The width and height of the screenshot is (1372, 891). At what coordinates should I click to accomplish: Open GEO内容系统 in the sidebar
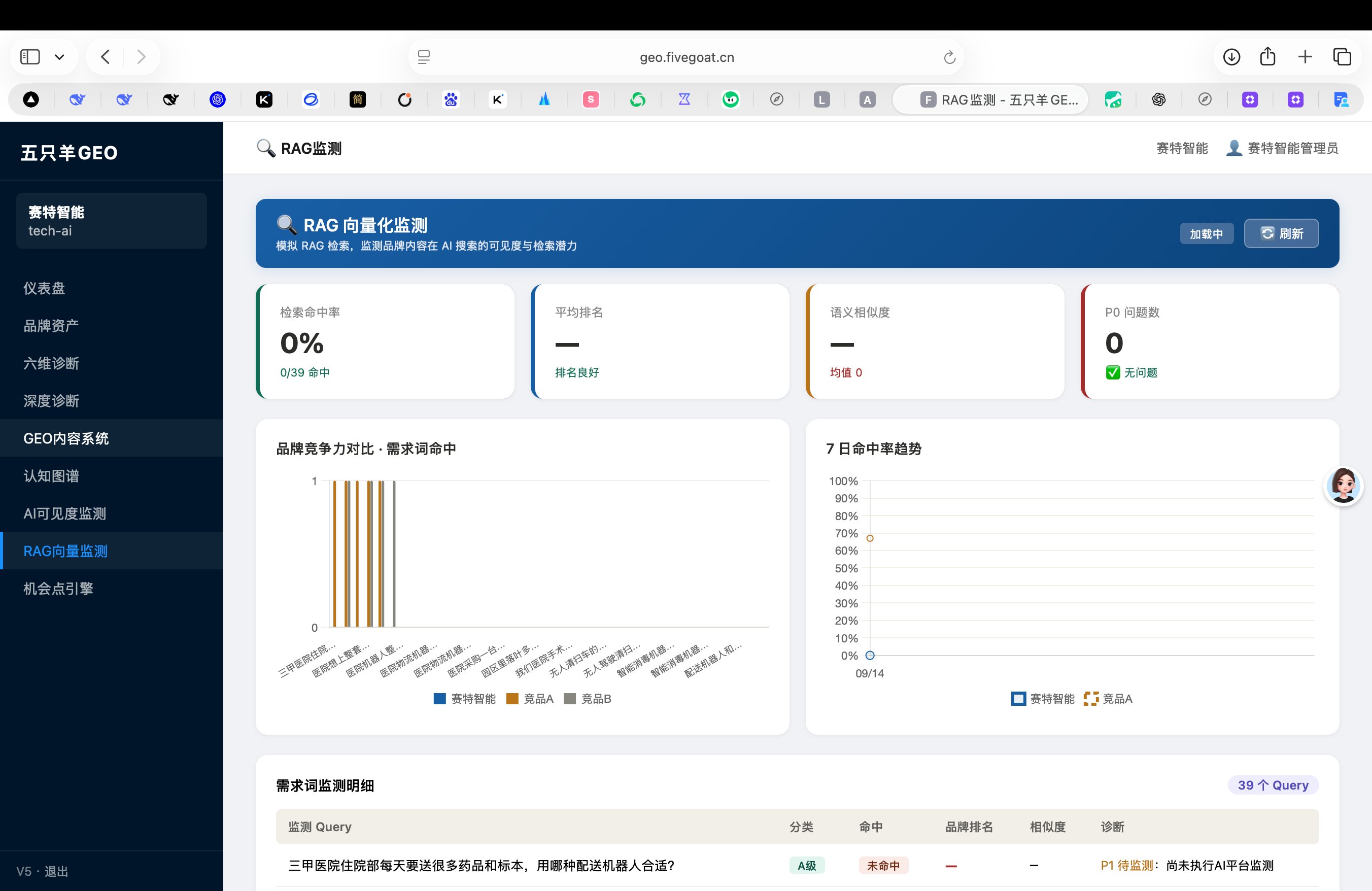pyautogui.click(x=111, y=438)
